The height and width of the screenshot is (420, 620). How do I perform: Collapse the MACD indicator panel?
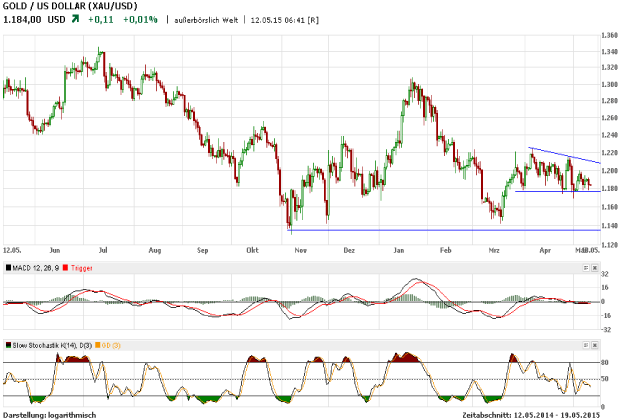pyautogui.click(x=587, y=268)
